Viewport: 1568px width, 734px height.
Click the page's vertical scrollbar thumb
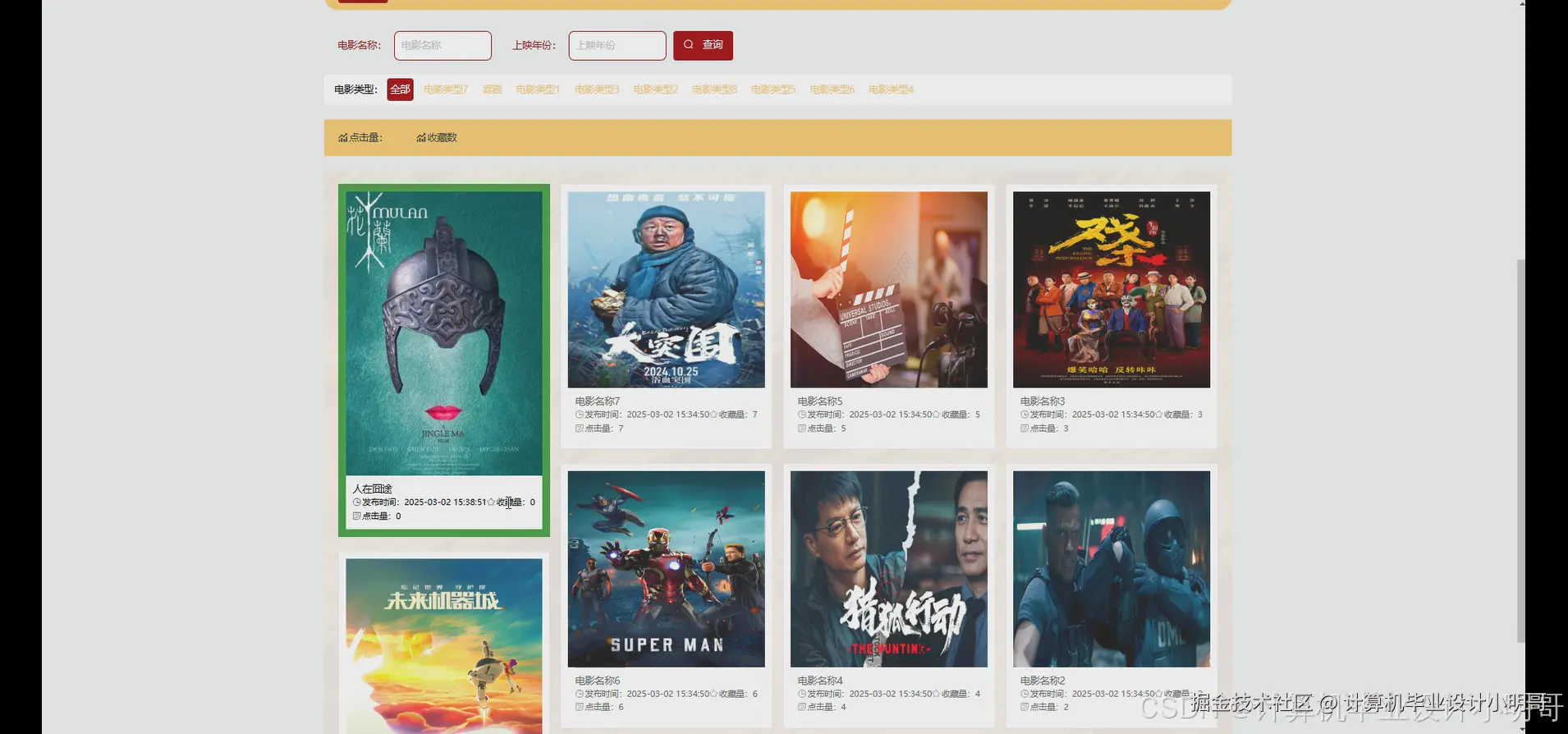(1520, 451)
